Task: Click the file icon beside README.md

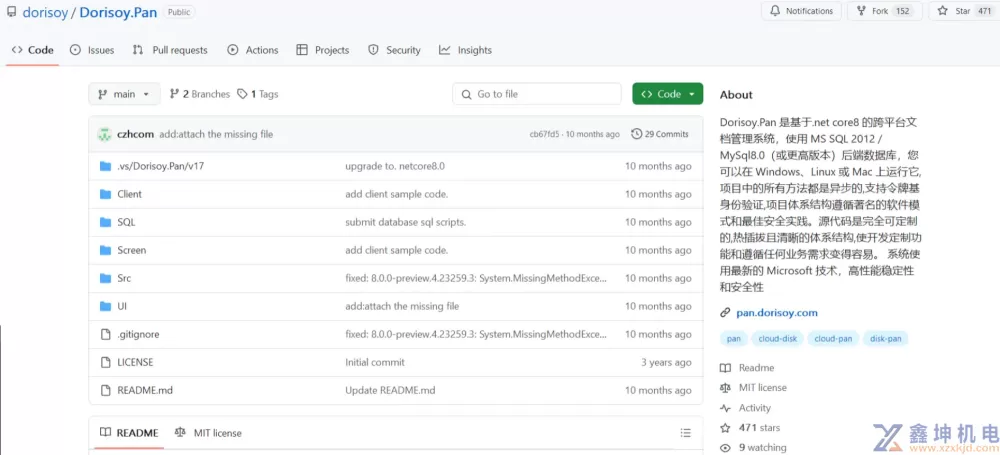Action: (106, 391)
